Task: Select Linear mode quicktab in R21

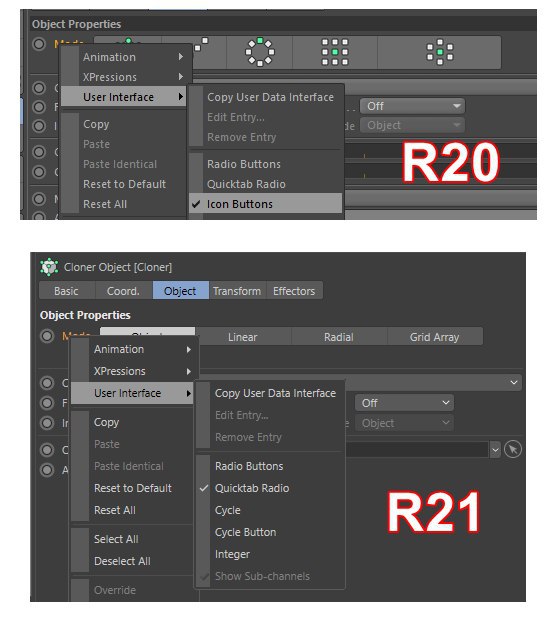Action: 243,337
